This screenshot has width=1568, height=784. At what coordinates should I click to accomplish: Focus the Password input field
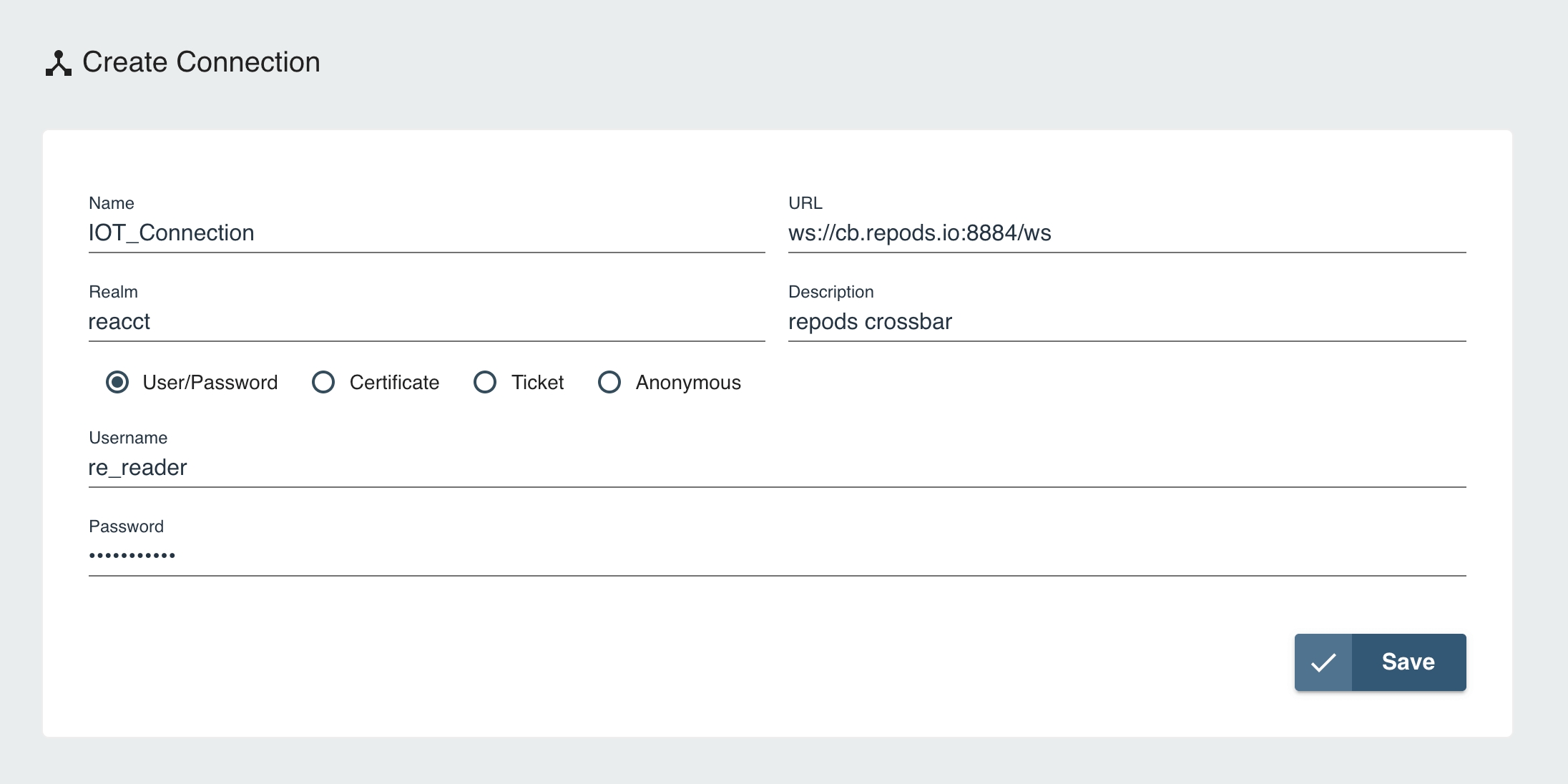777,557
